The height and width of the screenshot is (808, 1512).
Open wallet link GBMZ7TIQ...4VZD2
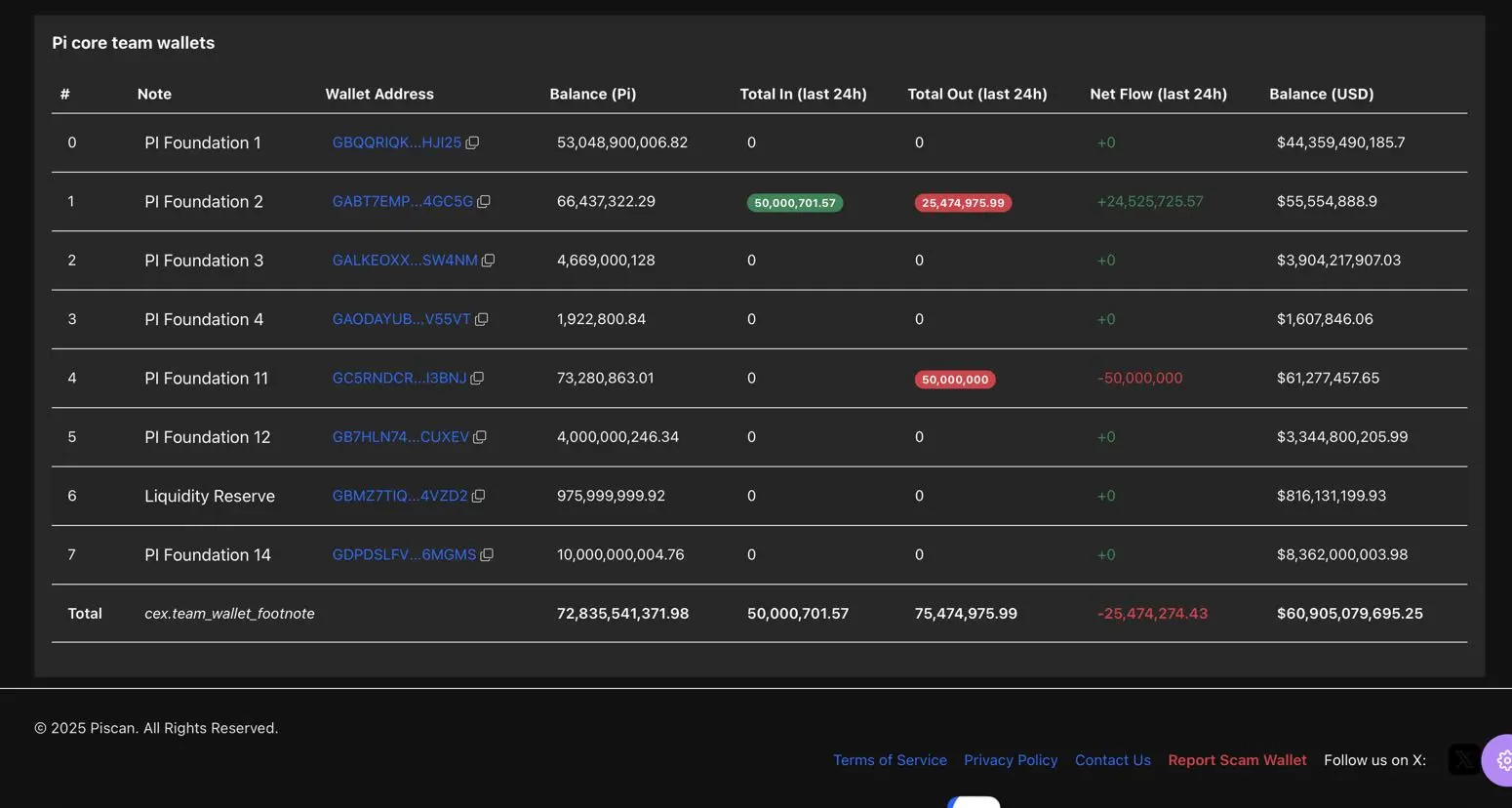[x=399, y=496]
